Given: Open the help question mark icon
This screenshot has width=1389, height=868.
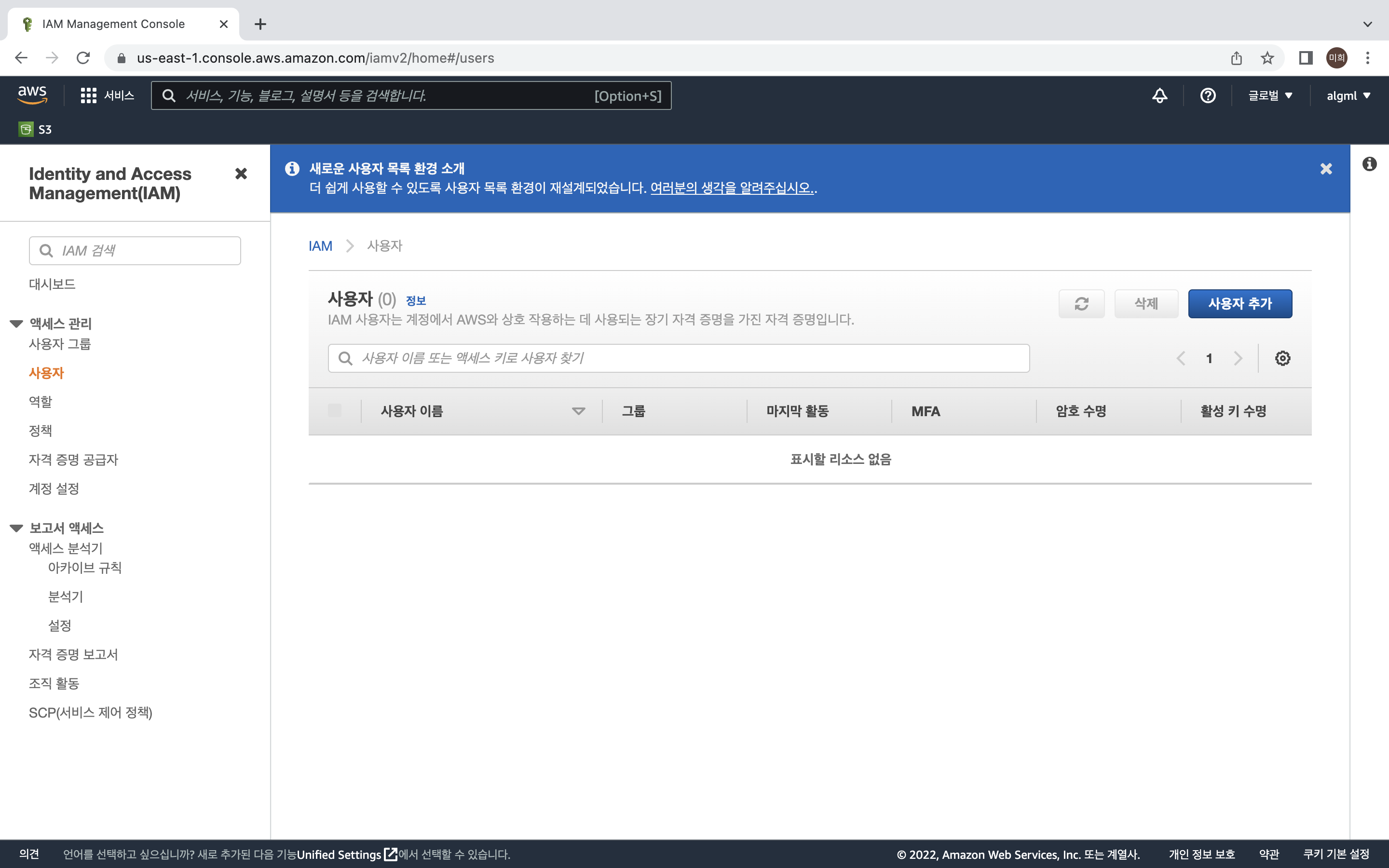Looking at the screenshot, I should pos(1208,95).
